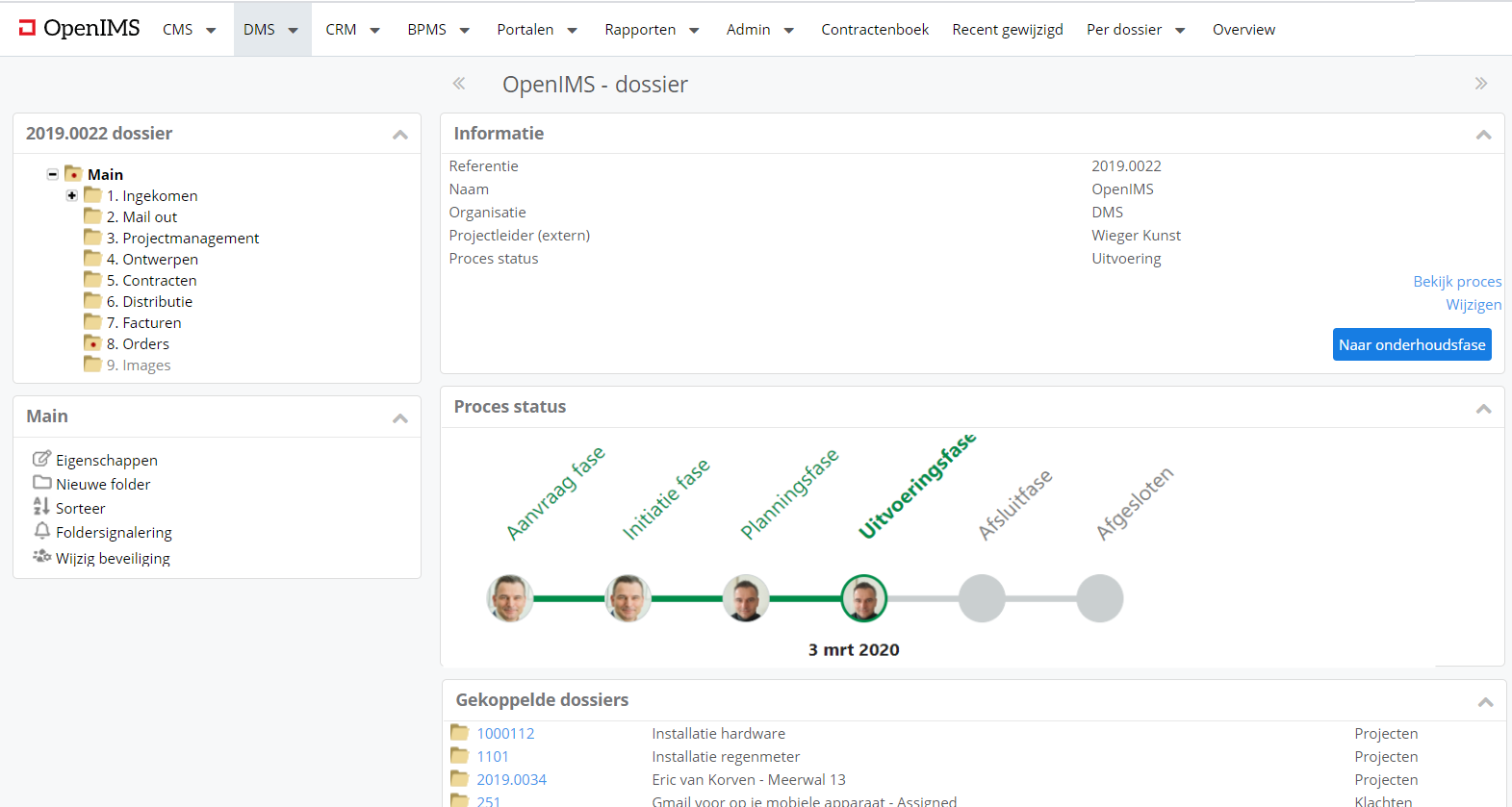The image size is (1512, 807).
Task: Open the Rapporten menu
Action: pyautogui.click(x=652, y=30)
